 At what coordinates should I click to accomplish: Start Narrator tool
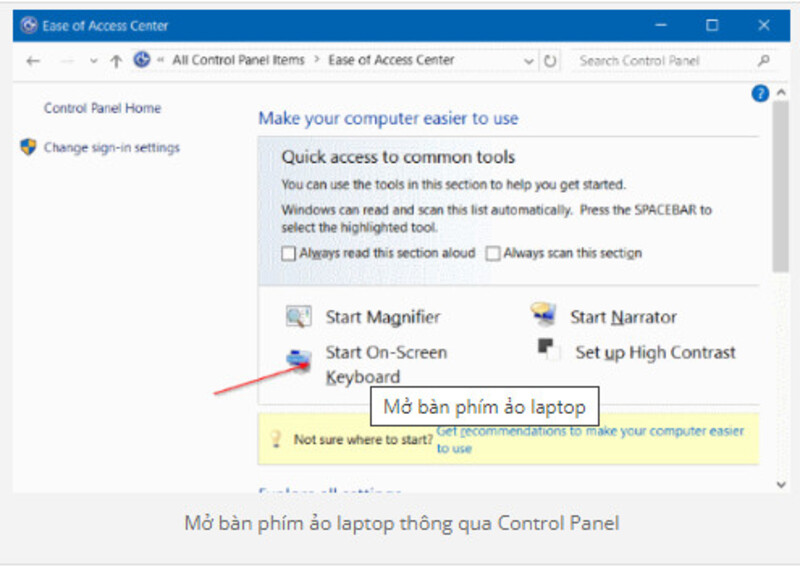point(623,317)
